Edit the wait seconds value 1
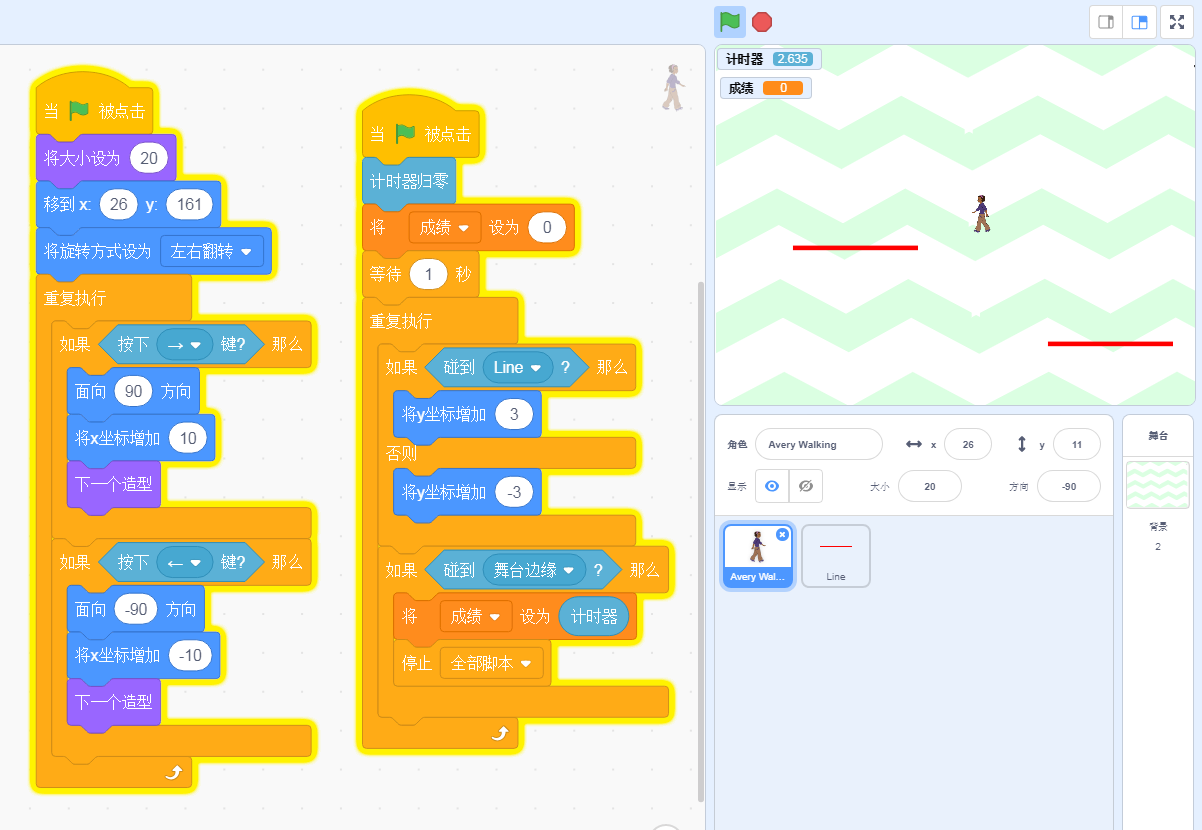1202x830 pixels. click(x=428, y=274)
